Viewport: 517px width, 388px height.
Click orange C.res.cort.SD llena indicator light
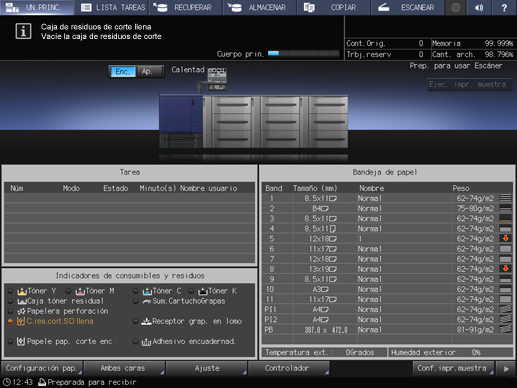click(x=10, y=322)
